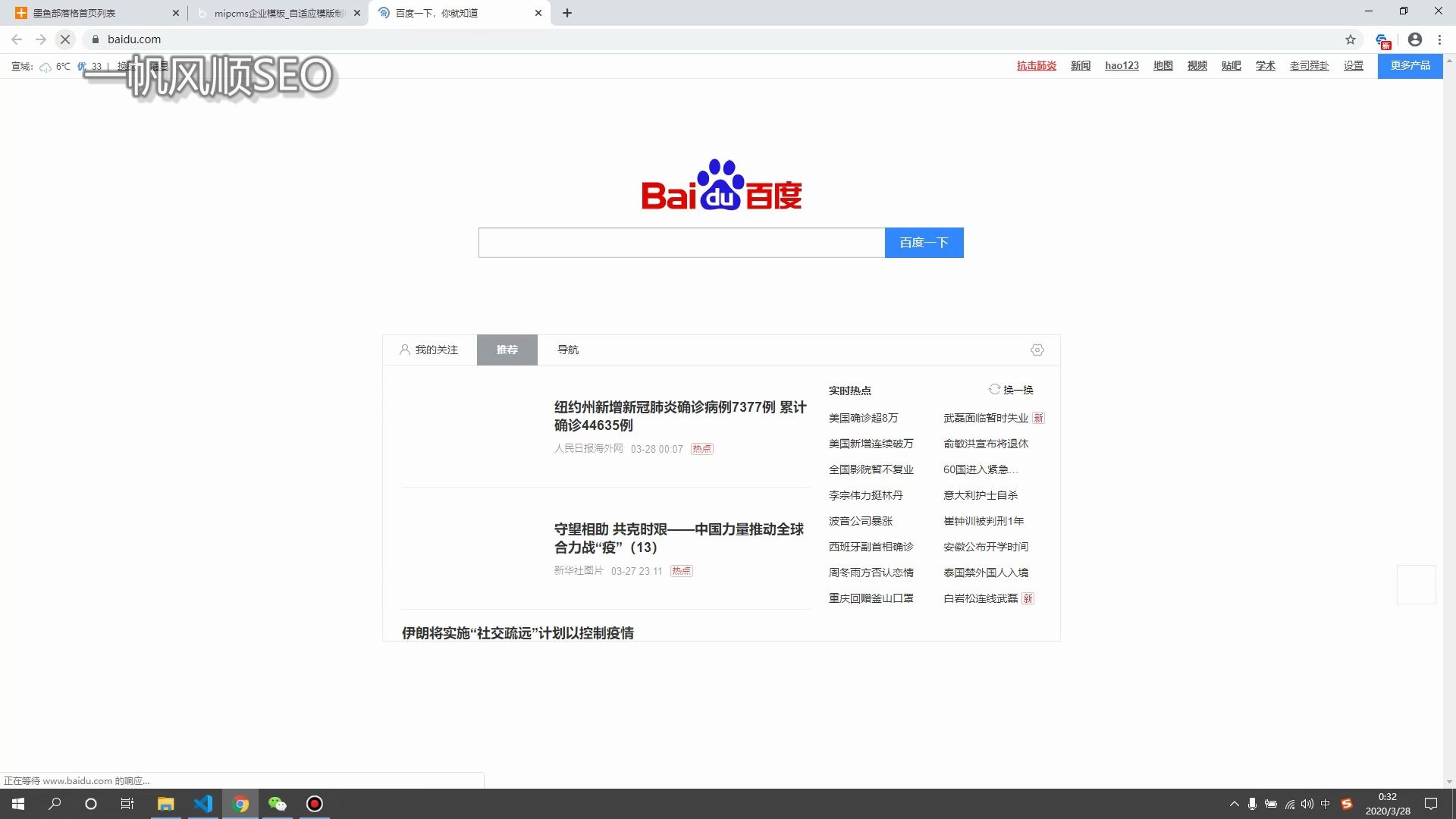Screen dimensions: 1456x819
Task: Close the 百度一下 tab
Action: [x=538, y=13]
